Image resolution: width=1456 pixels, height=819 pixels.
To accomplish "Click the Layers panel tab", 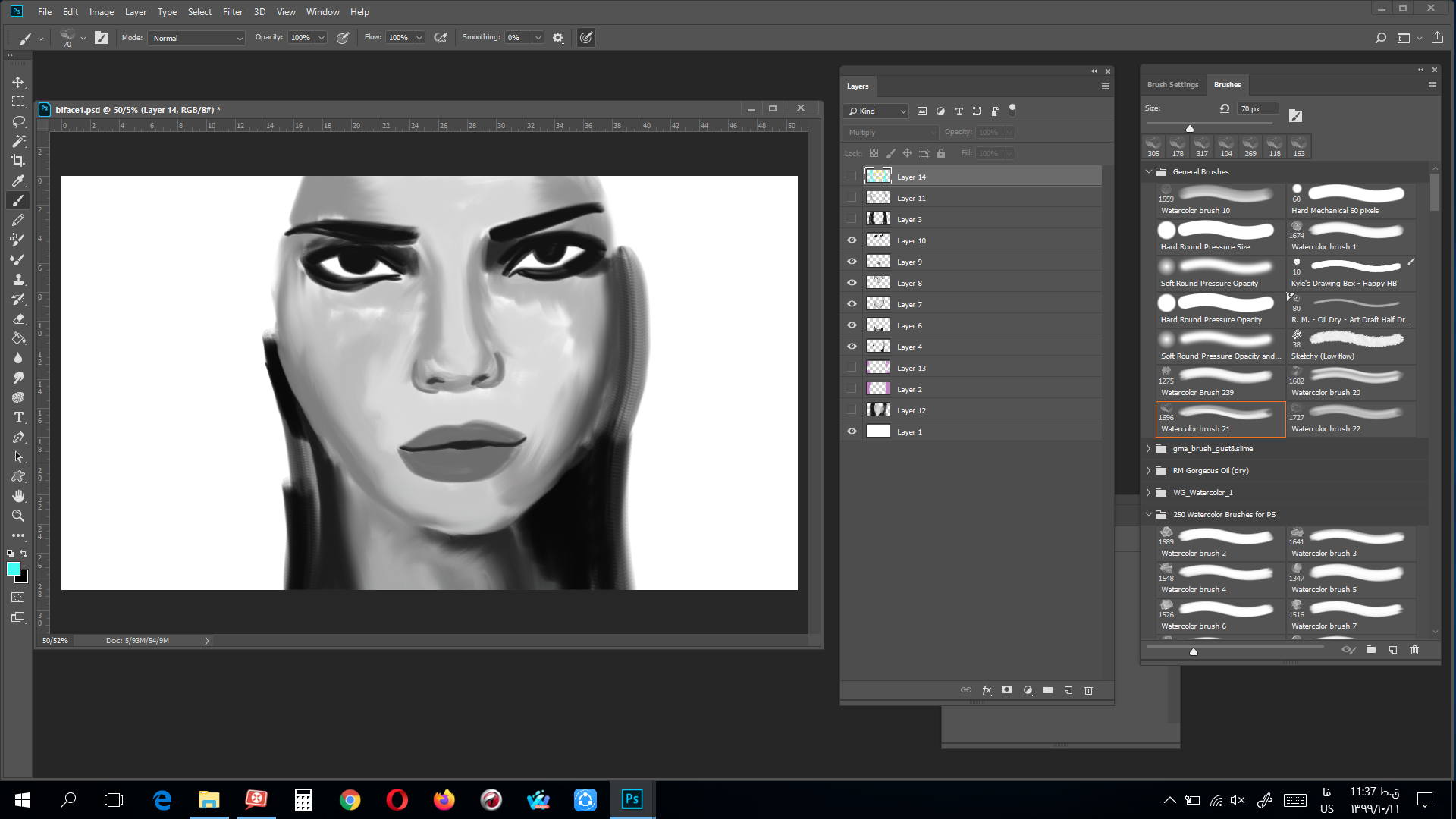I will pyautogui.click(x=858, y=86).
